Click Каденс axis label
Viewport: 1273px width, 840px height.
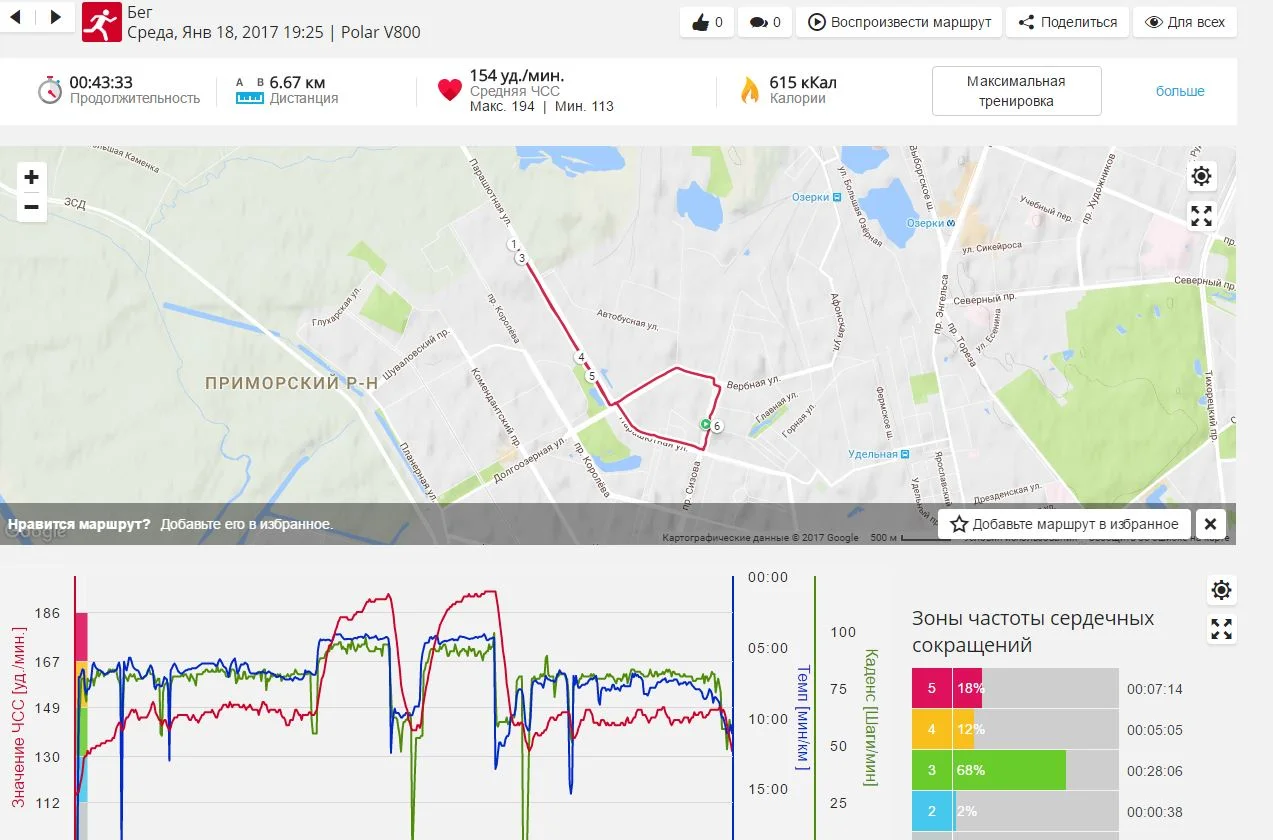point(870,716)
